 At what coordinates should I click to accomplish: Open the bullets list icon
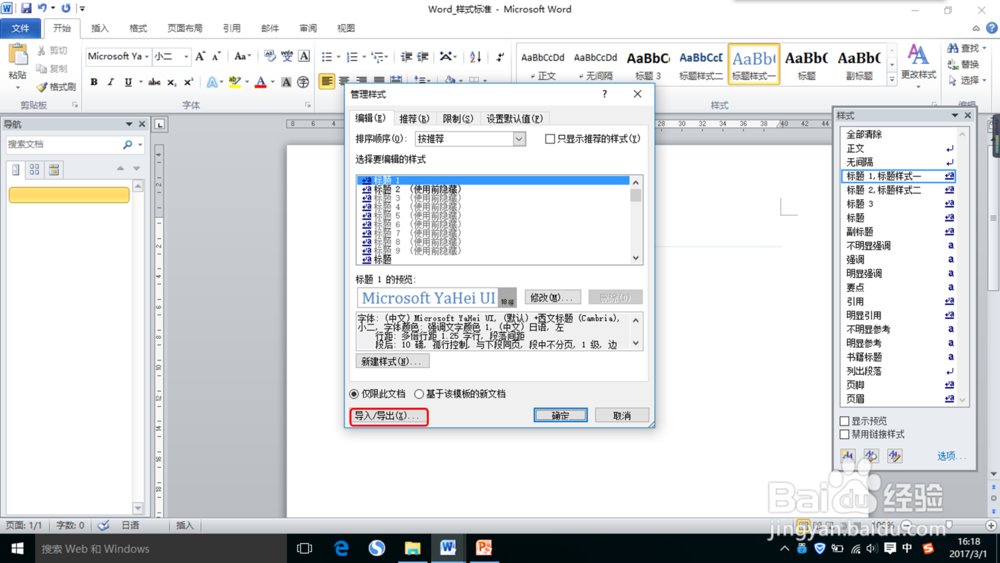point(327,57)
